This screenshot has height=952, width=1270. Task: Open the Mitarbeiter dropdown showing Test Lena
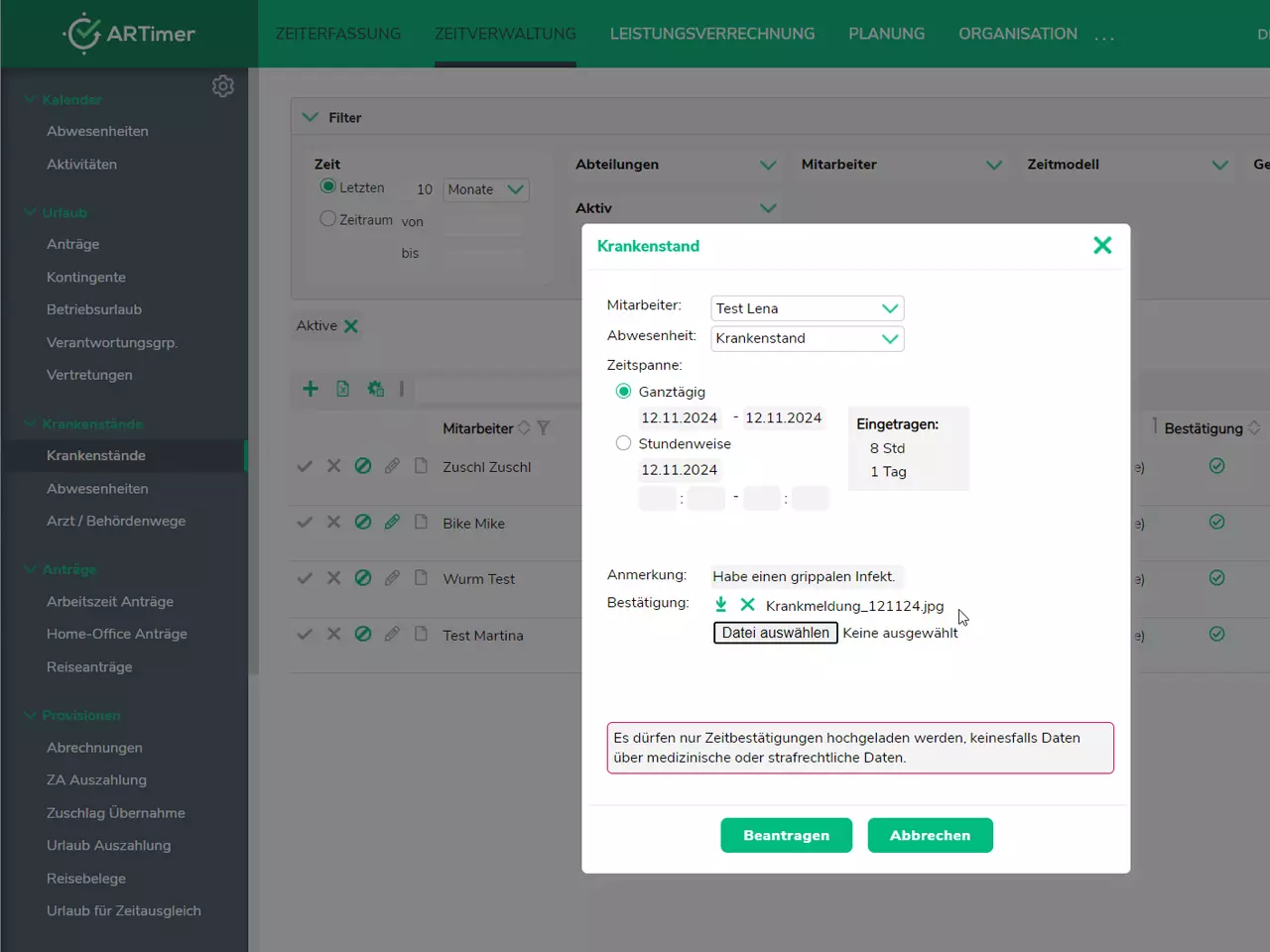pyautogui.click(x=808, y=308)
